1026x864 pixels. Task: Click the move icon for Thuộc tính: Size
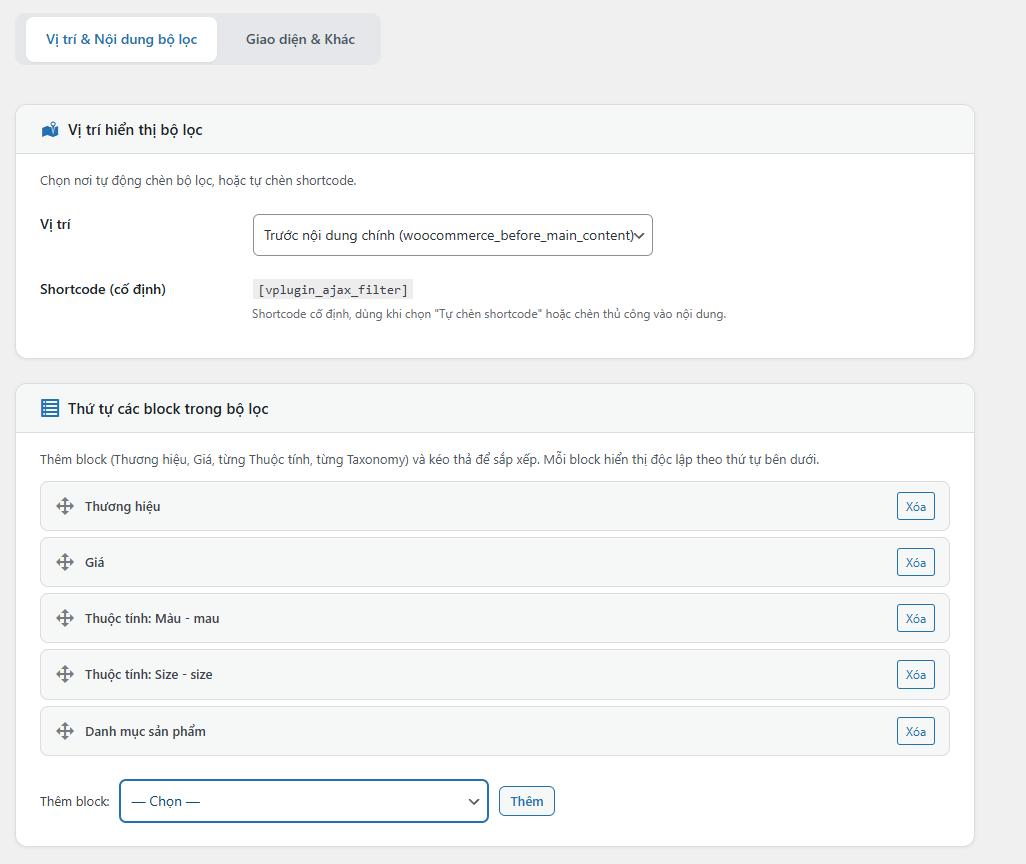pos(65,674)
